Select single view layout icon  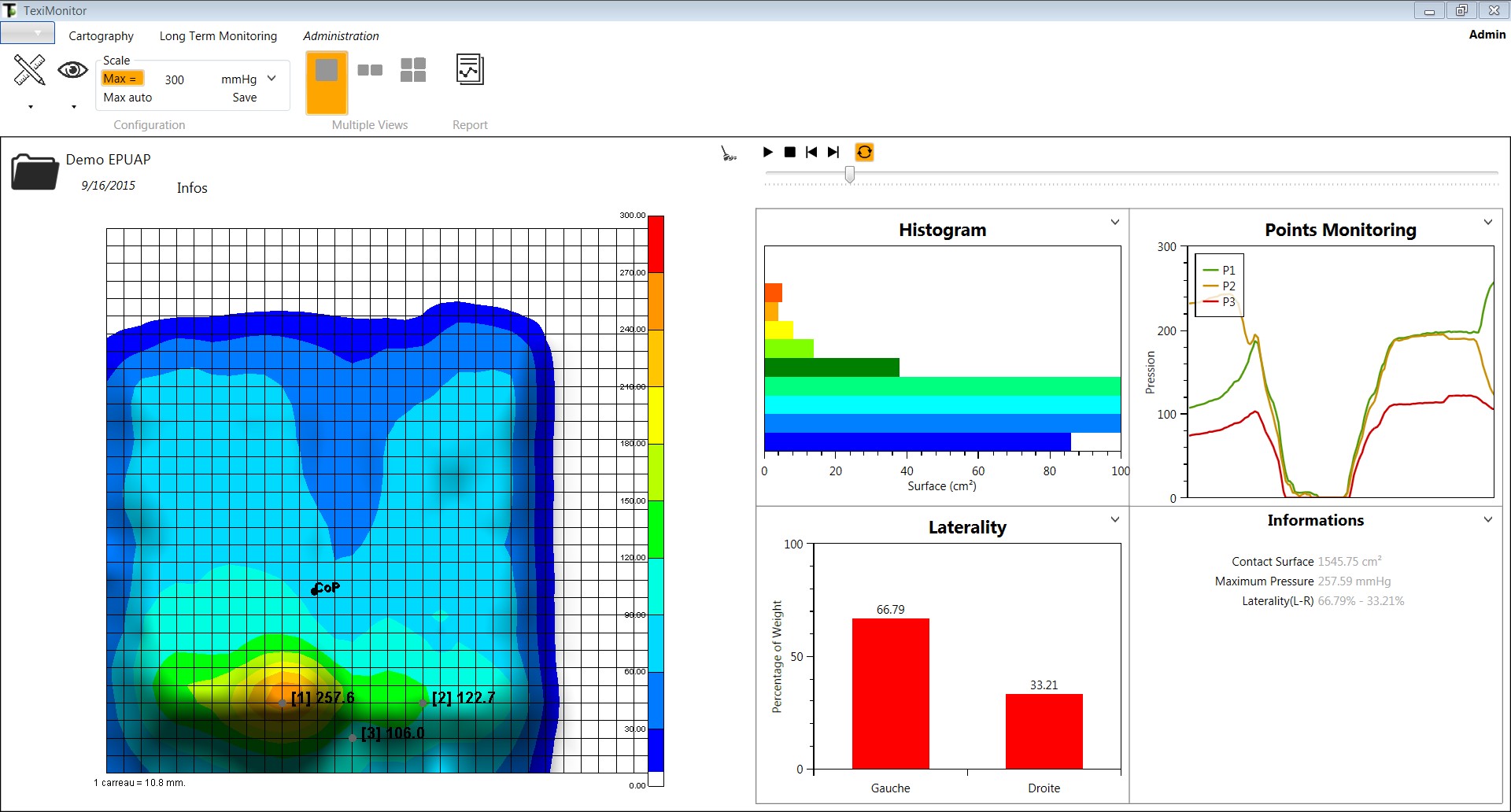tap(327, 83)
